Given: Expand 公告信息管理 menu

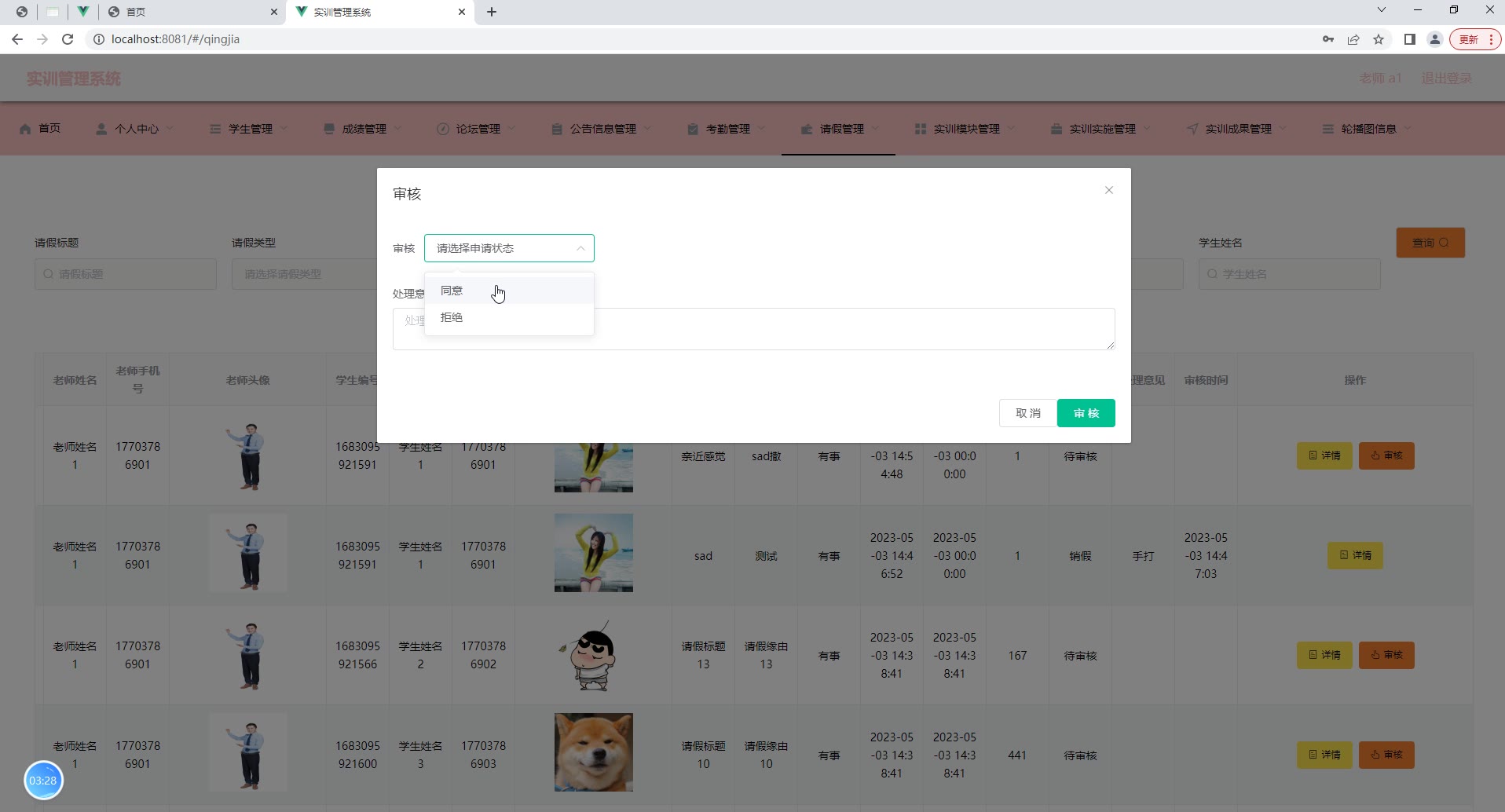Looking at the screenshot, I should pos(602,129).
